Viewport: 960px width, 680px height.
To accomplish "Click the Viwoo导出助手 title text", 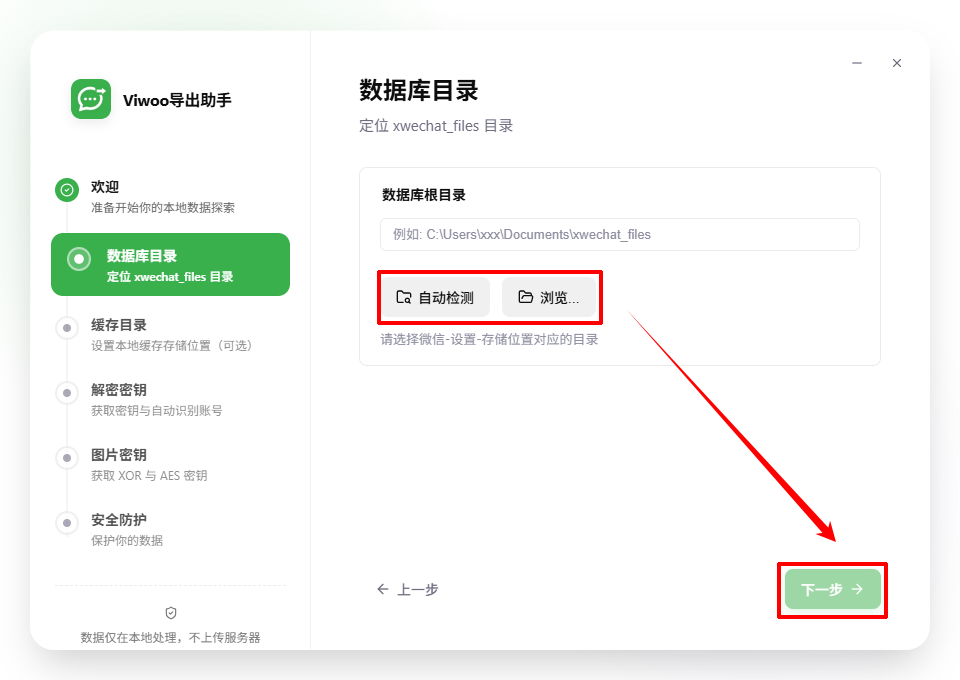I will (x=177, y=100).
